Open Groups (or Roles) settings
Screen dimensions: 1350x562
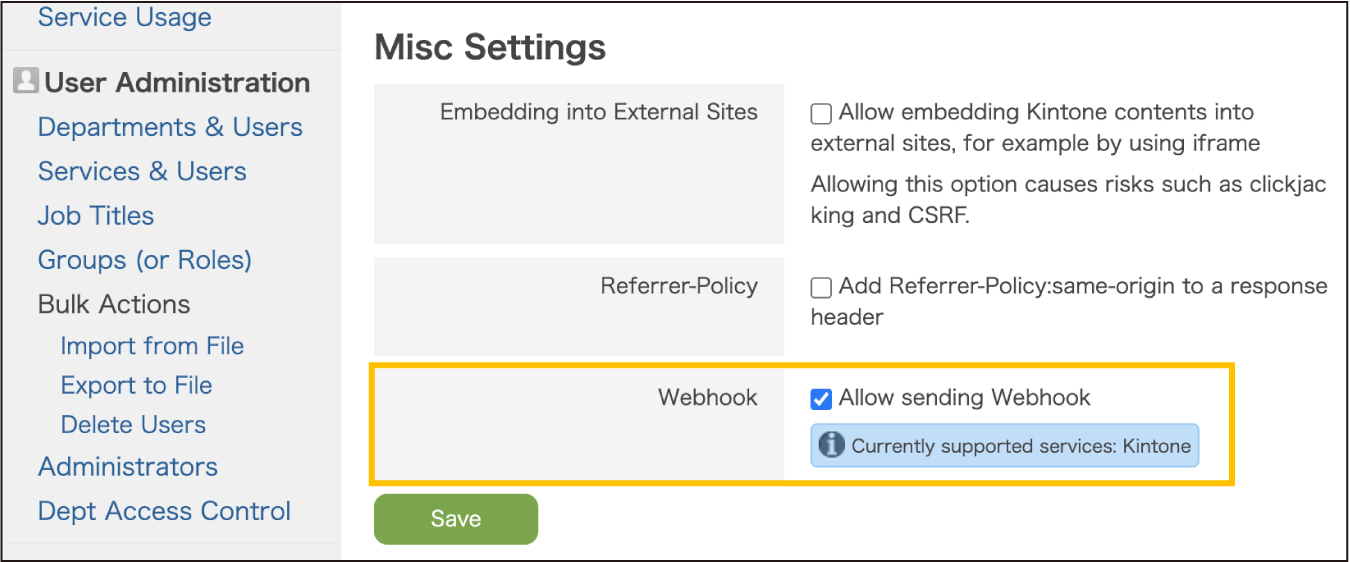click(x=145, y=260)
